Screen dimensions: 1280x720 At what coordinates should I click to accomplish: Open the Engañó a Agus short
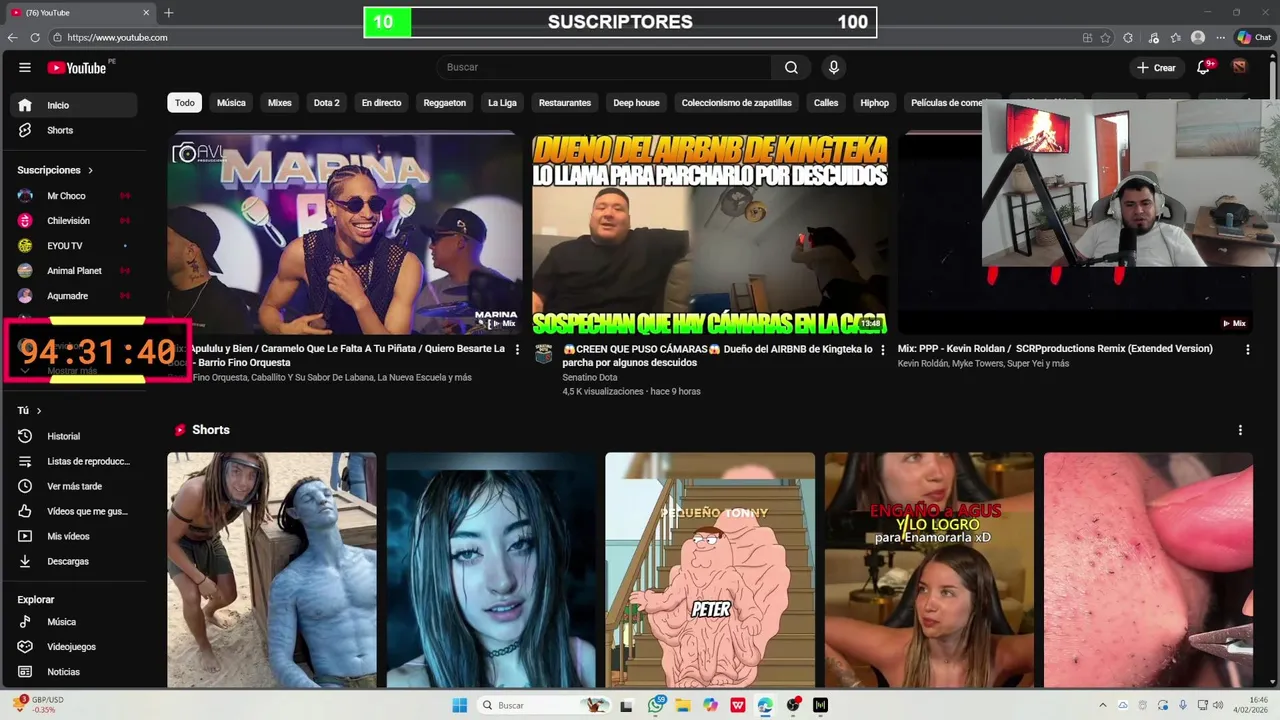pyautogui.click(x=929, y=570)
